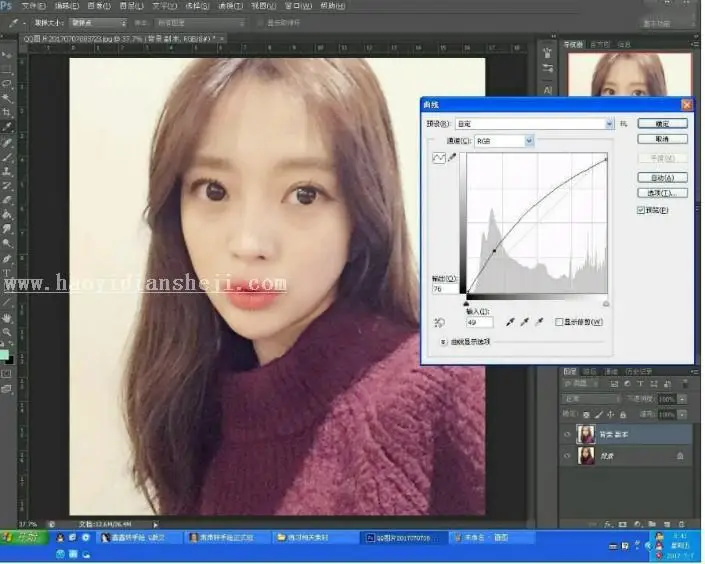
Task: Pick the black point eyedropper in Curves
Action: pyautogui.click(x=510, y=322)
